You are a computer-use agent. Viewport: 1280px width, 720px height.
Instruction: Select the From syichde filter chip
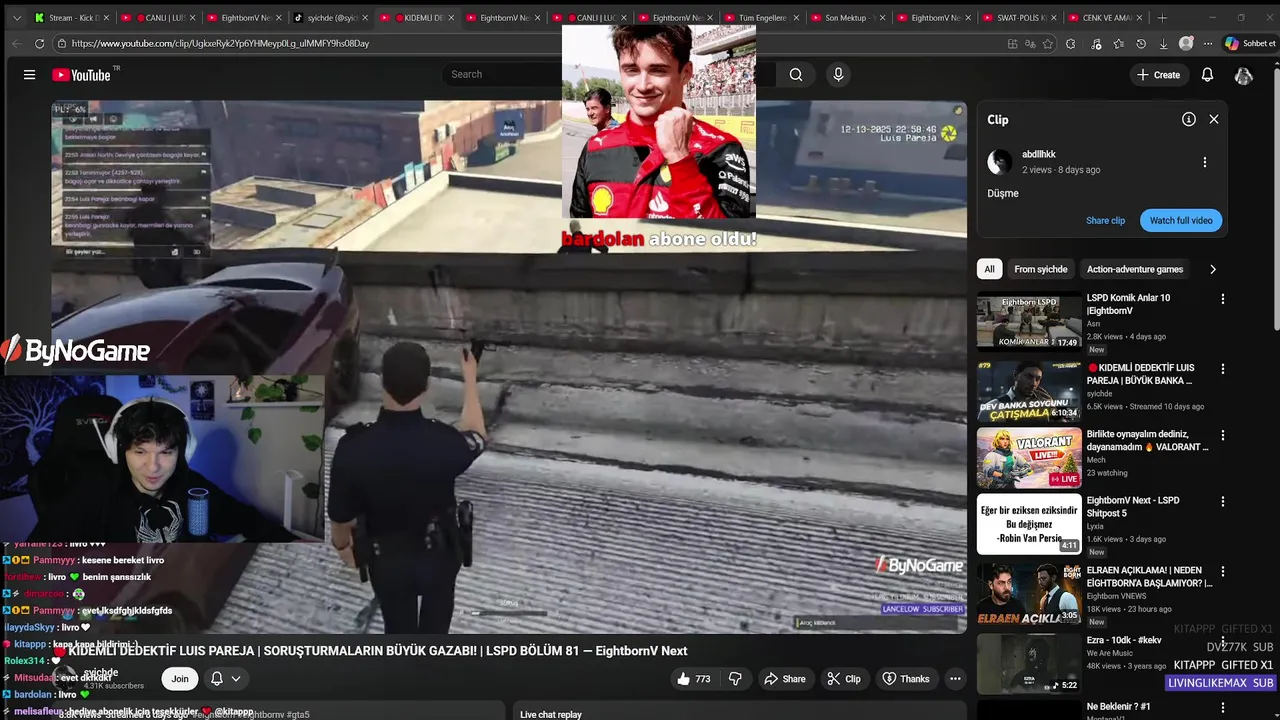1040,269
